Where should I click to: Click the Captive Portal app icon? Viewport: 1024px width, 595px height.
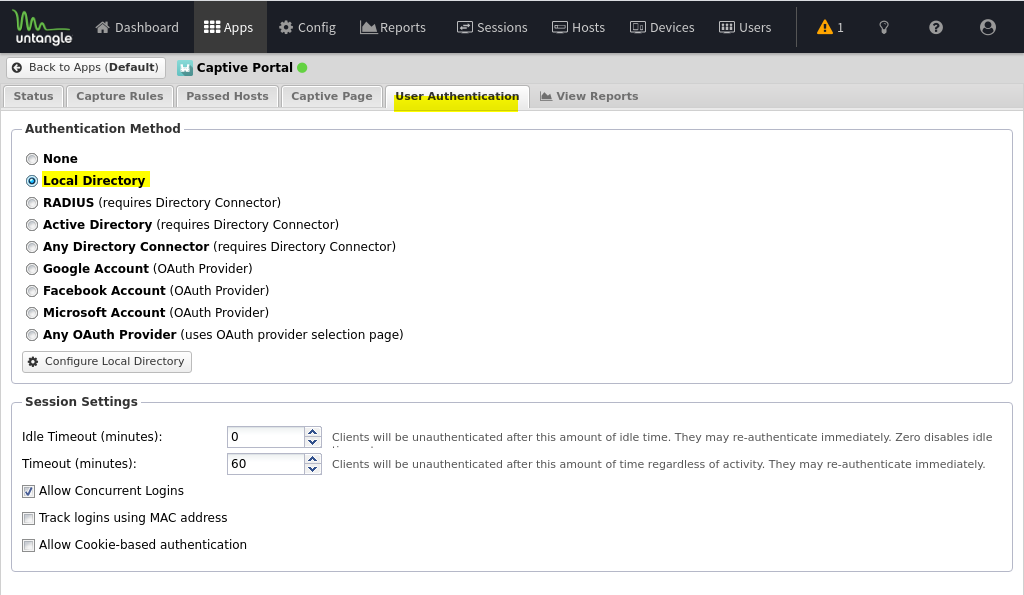(185, 68)
